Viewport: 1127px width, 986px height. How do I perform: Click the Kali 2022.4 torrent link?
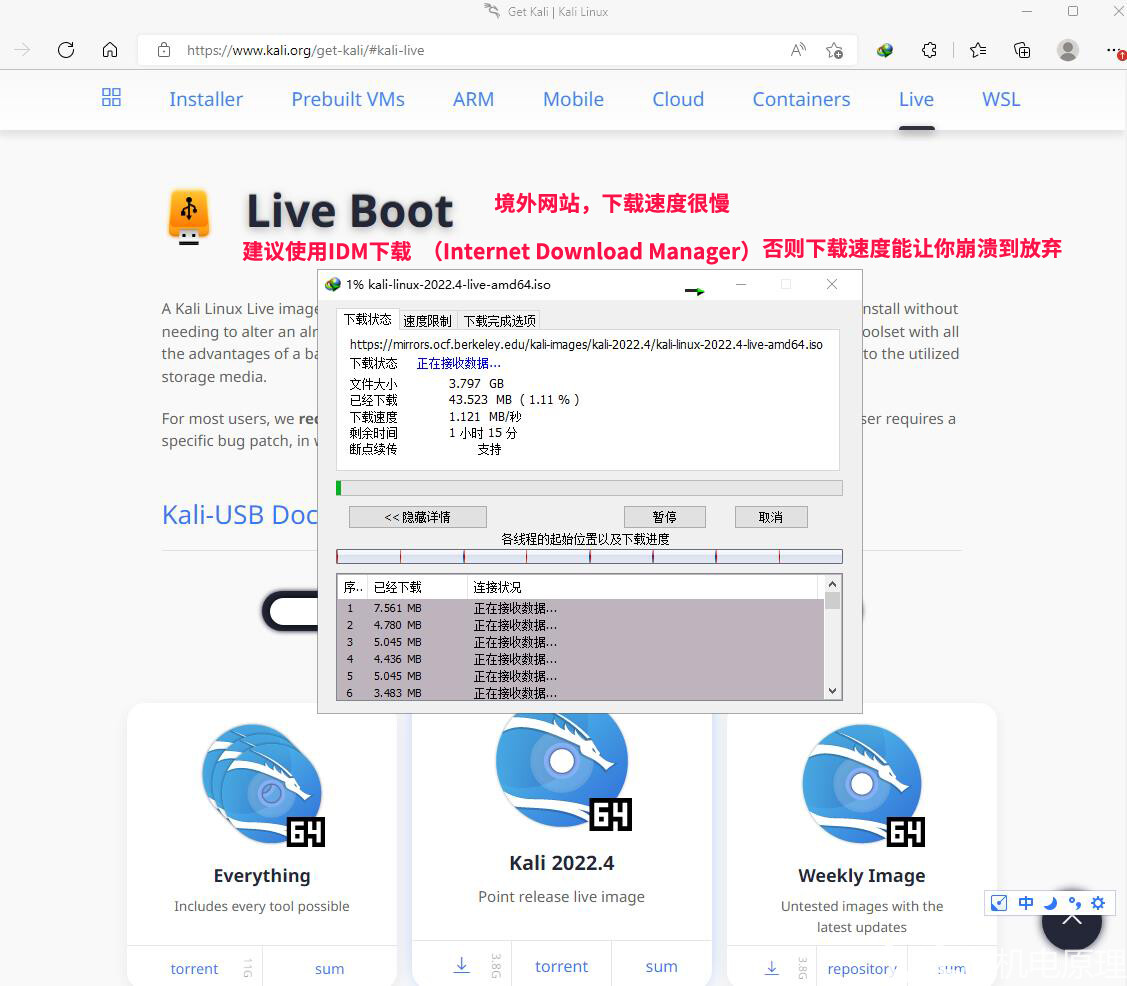[561, 967]
